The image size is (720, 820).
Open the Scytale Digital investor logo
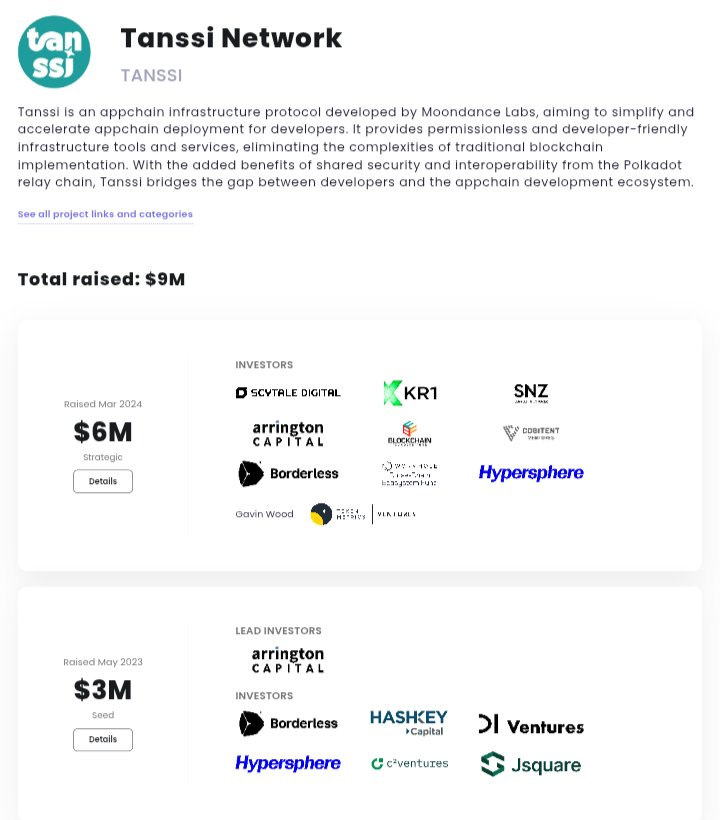(x=288, y=393)
